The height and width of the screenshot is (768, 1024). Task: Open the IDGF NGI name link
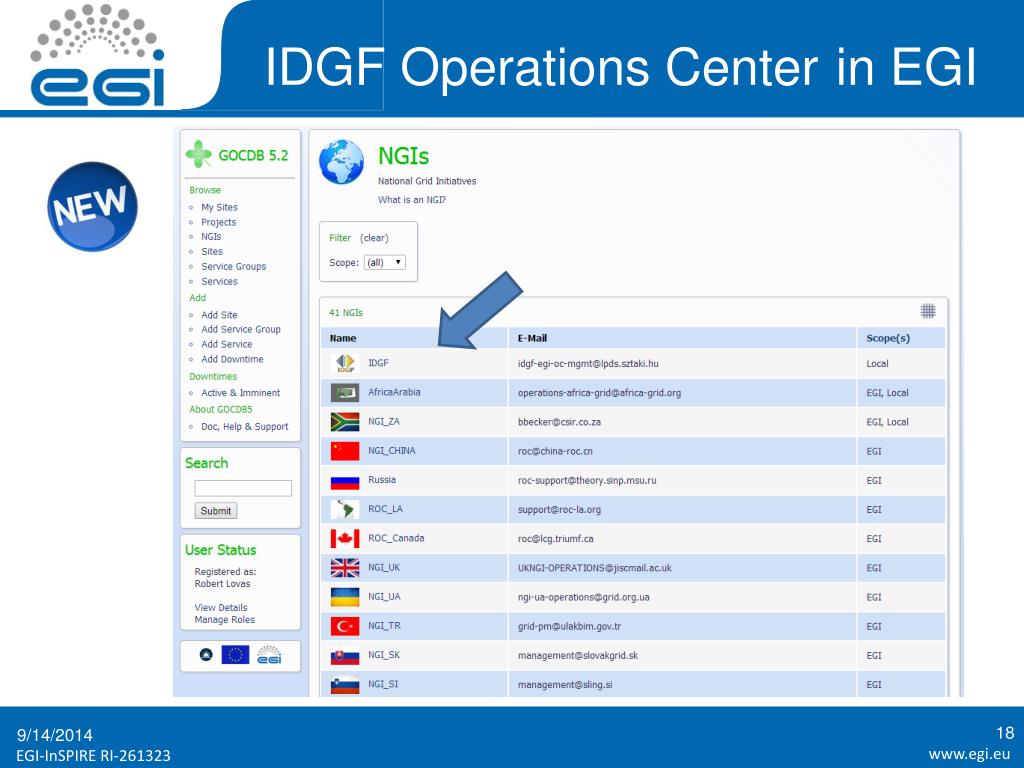[378, 363]
